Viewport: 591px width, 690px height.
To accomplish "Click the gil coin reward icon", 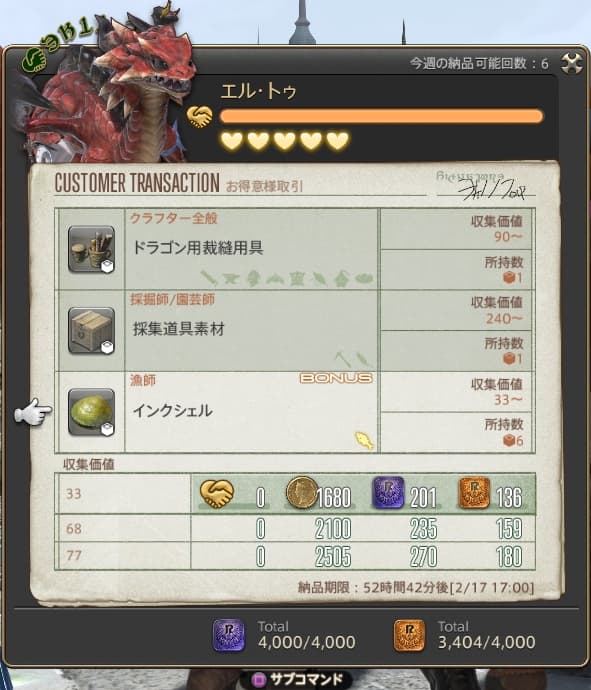I will pos(301,492).
